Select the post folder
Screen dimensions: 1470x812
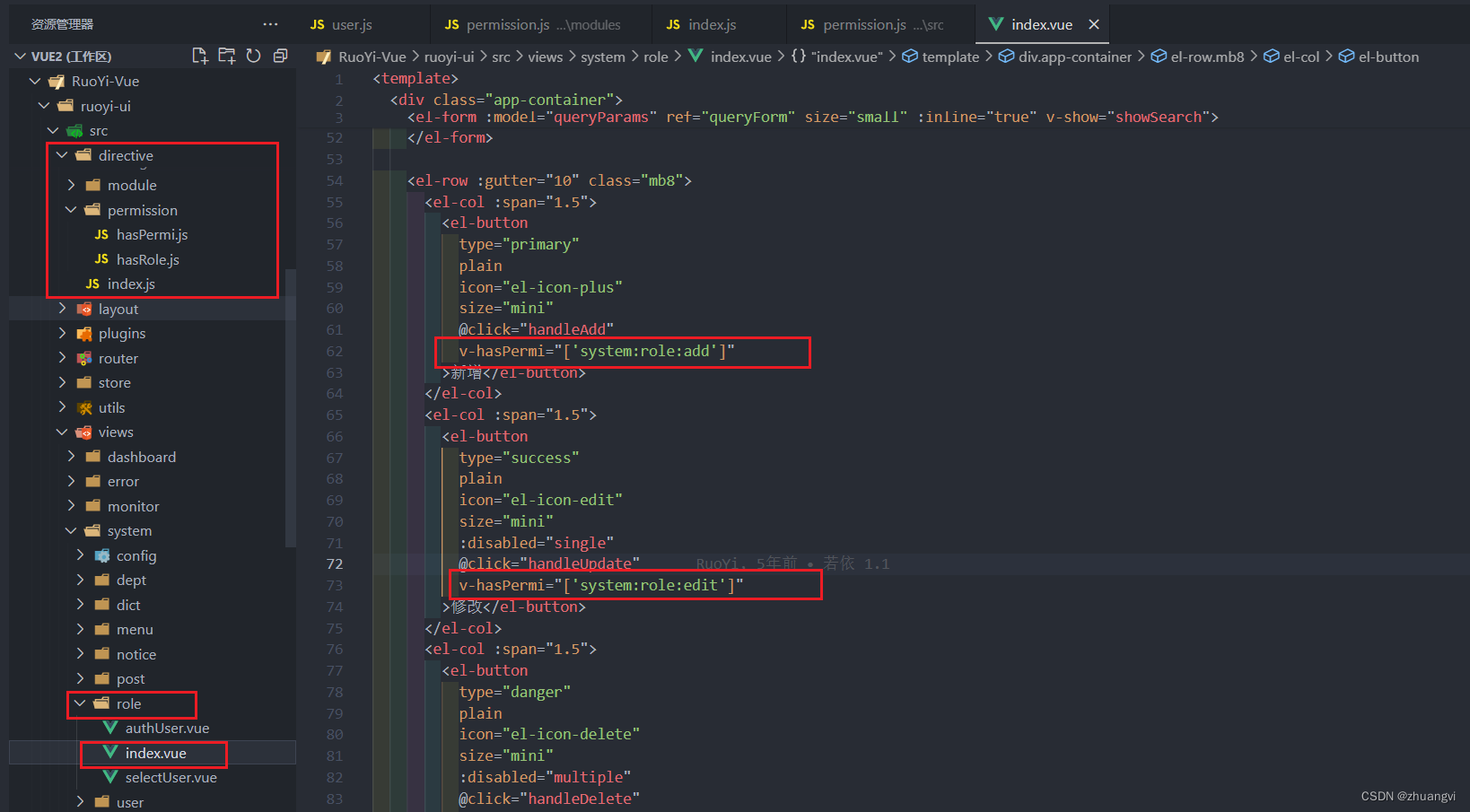(x=130, y=679)
